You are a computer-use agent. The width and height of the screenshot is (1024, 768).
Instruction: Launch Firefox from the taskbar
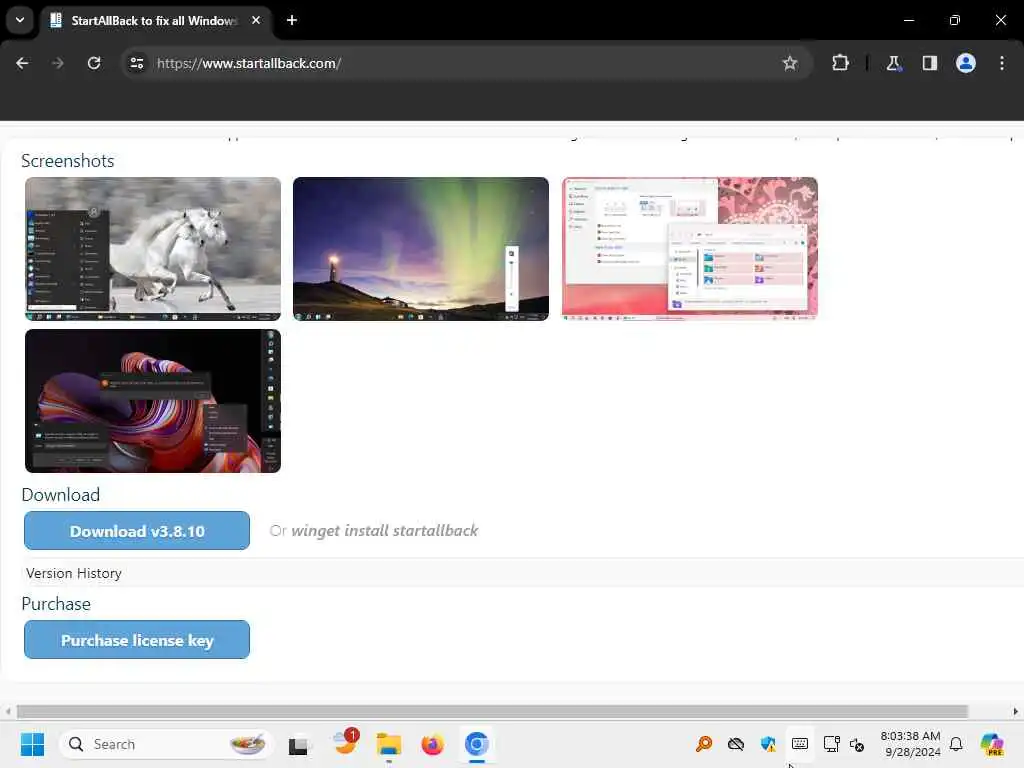pos(432,744)
